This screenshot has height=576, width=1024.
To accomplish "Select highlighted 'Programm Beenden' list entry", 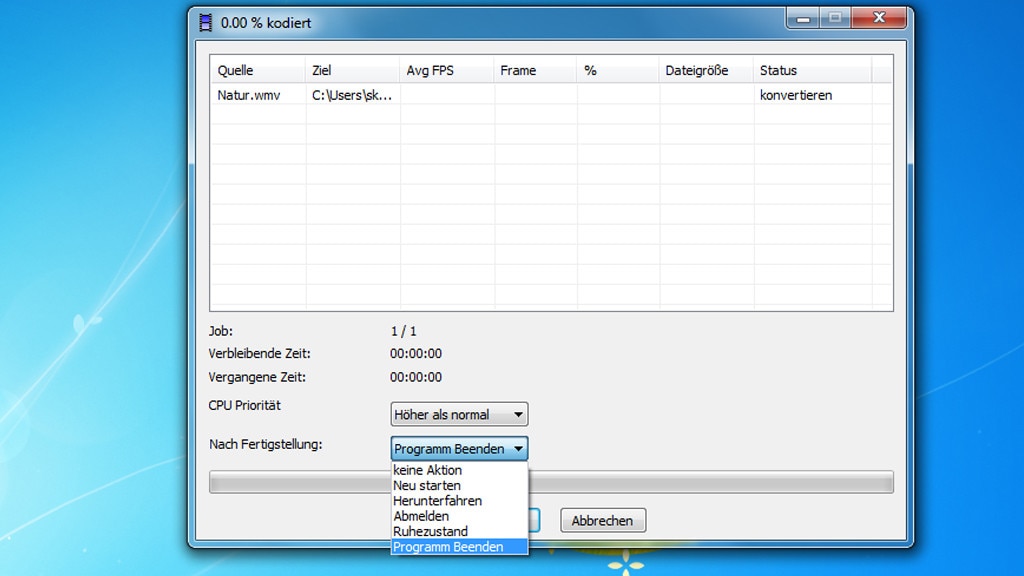I will coord(459,547).
